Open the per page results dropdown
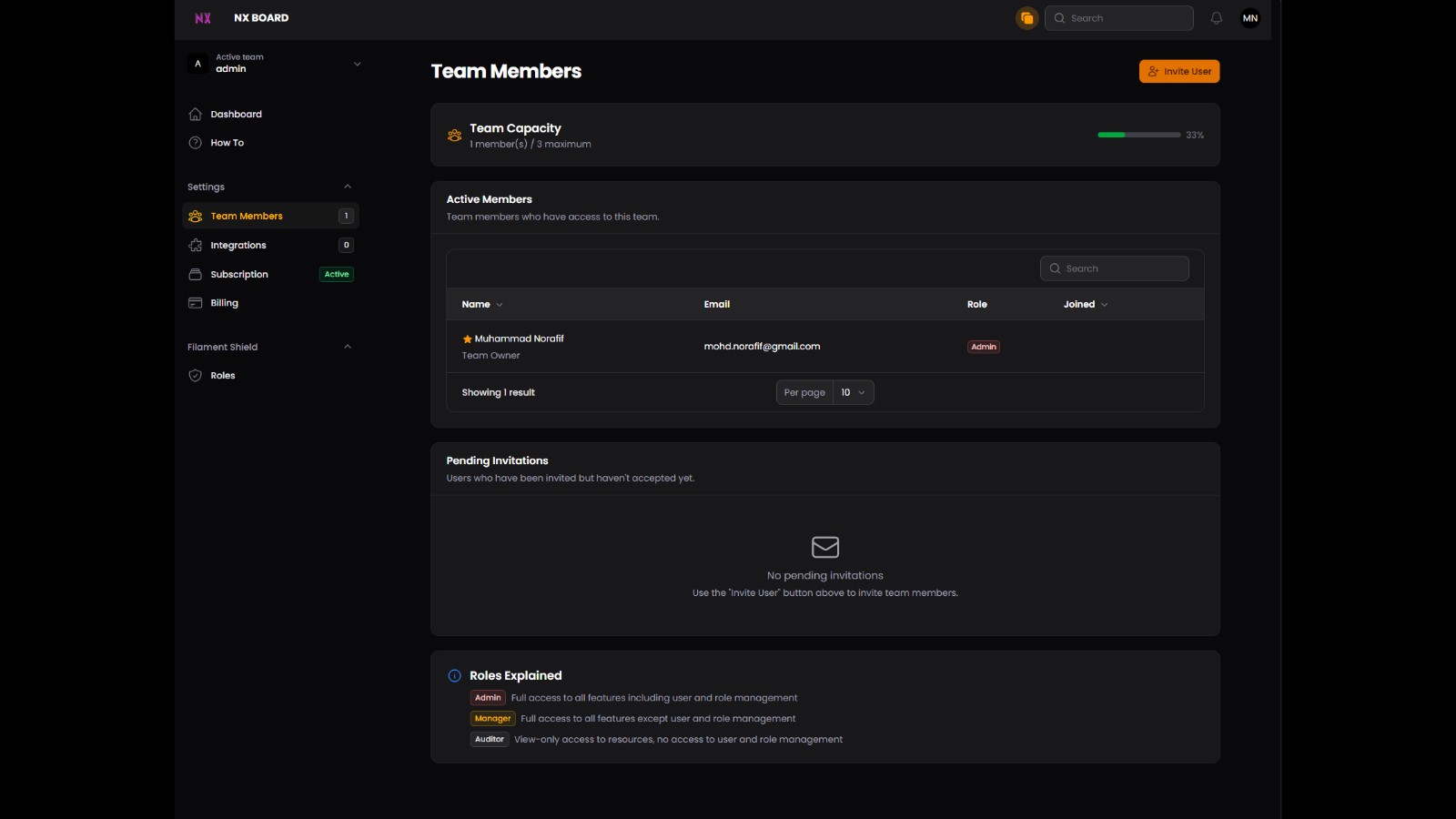The width and height of the screenshot is (1456, 819). pyautogui.click(x=852, y=392)
